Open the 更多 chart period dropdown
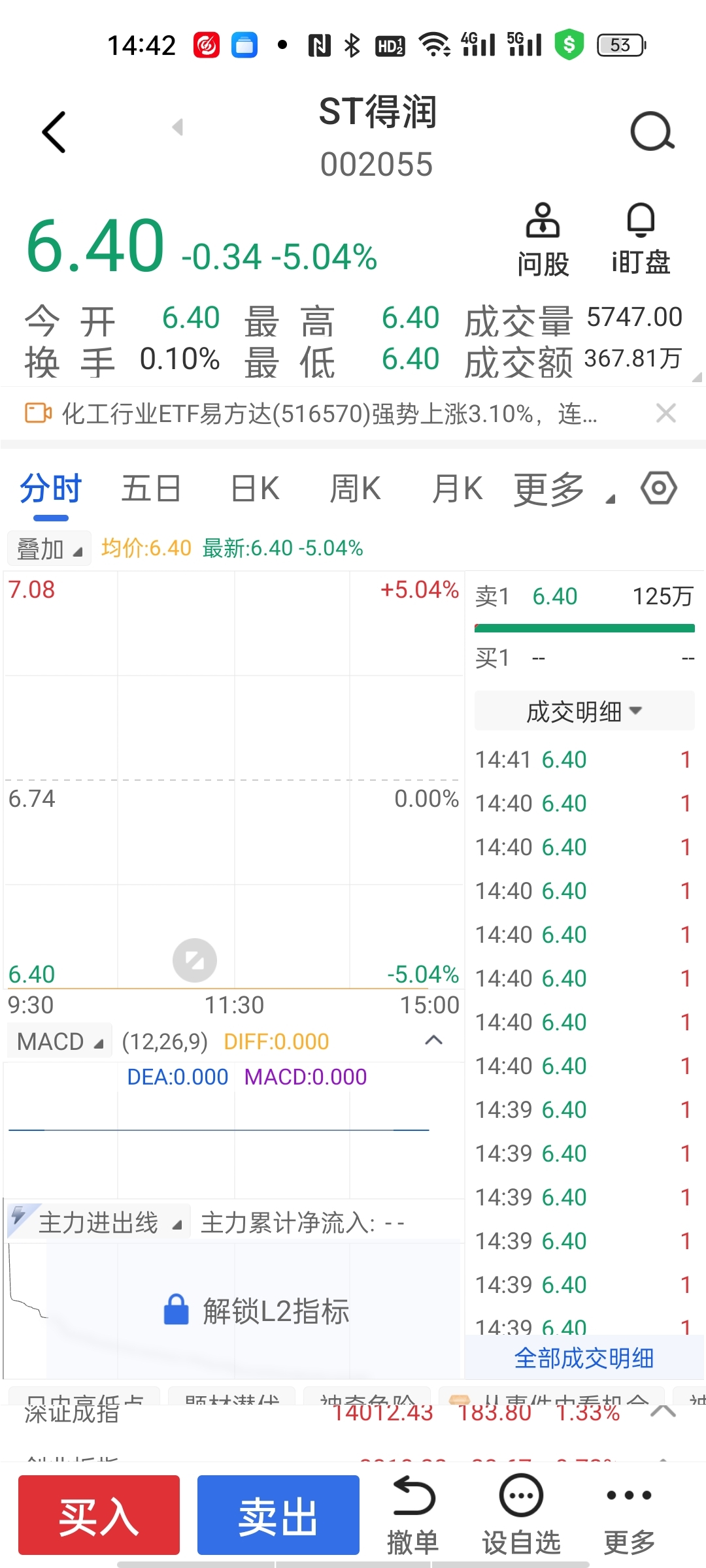Screen dimensions: 706x1568 (x=565, y=489)
